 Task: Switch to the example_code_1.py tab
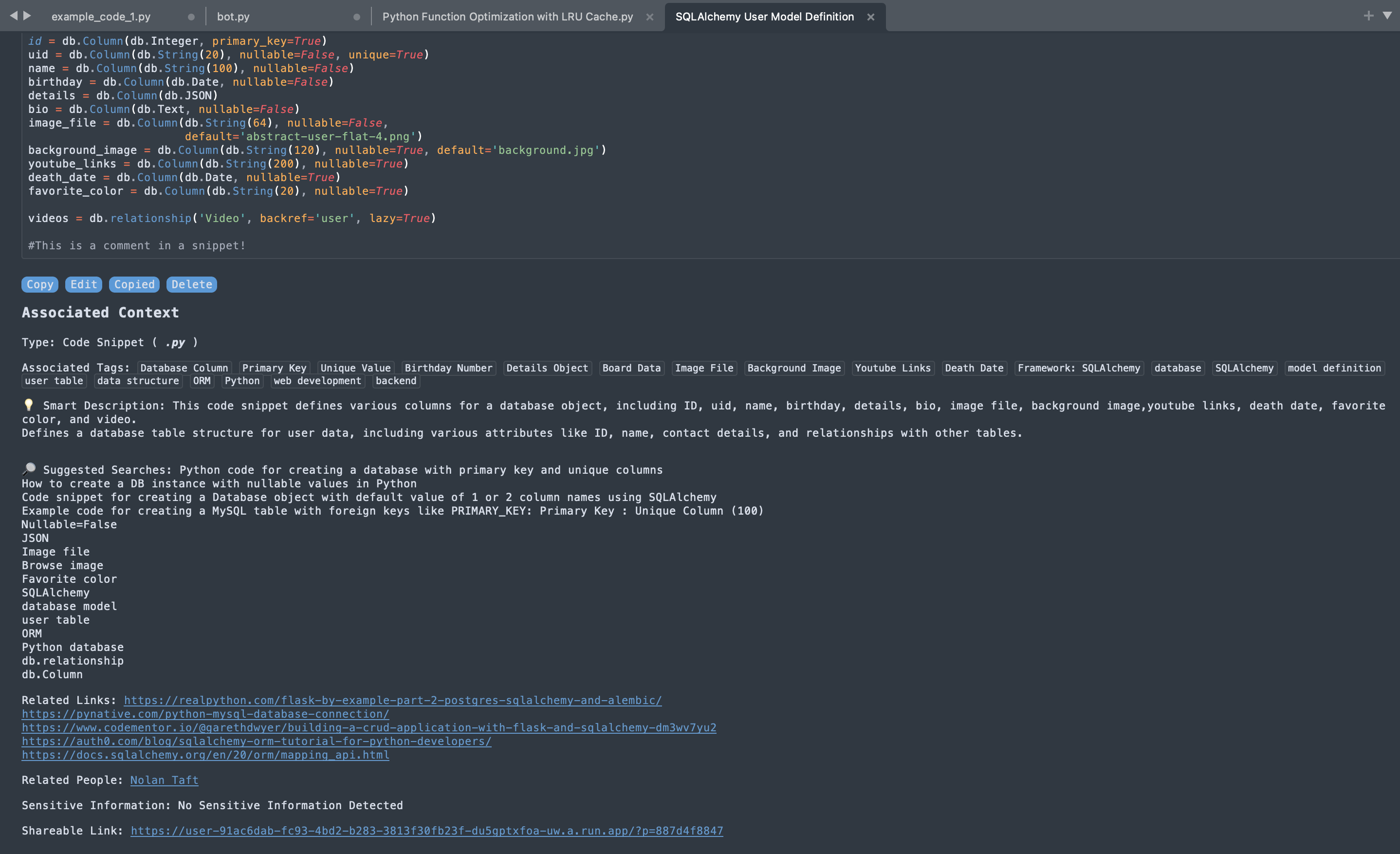[x=101, y=17]
